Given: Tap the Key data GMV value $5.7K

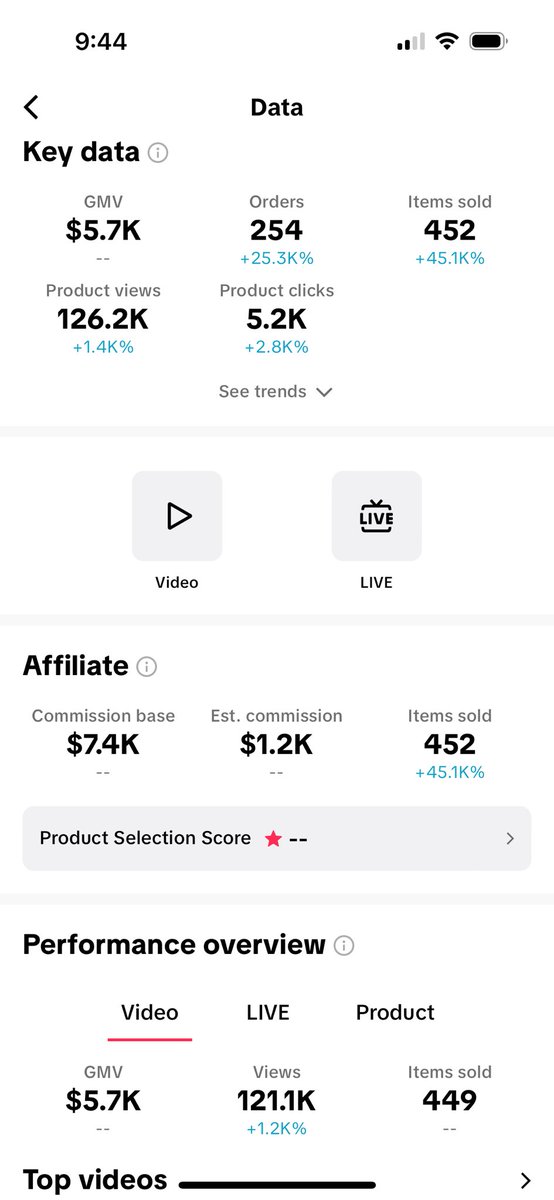Looking at the screenshot, I should pyautogui.click(x=103, y=231).
